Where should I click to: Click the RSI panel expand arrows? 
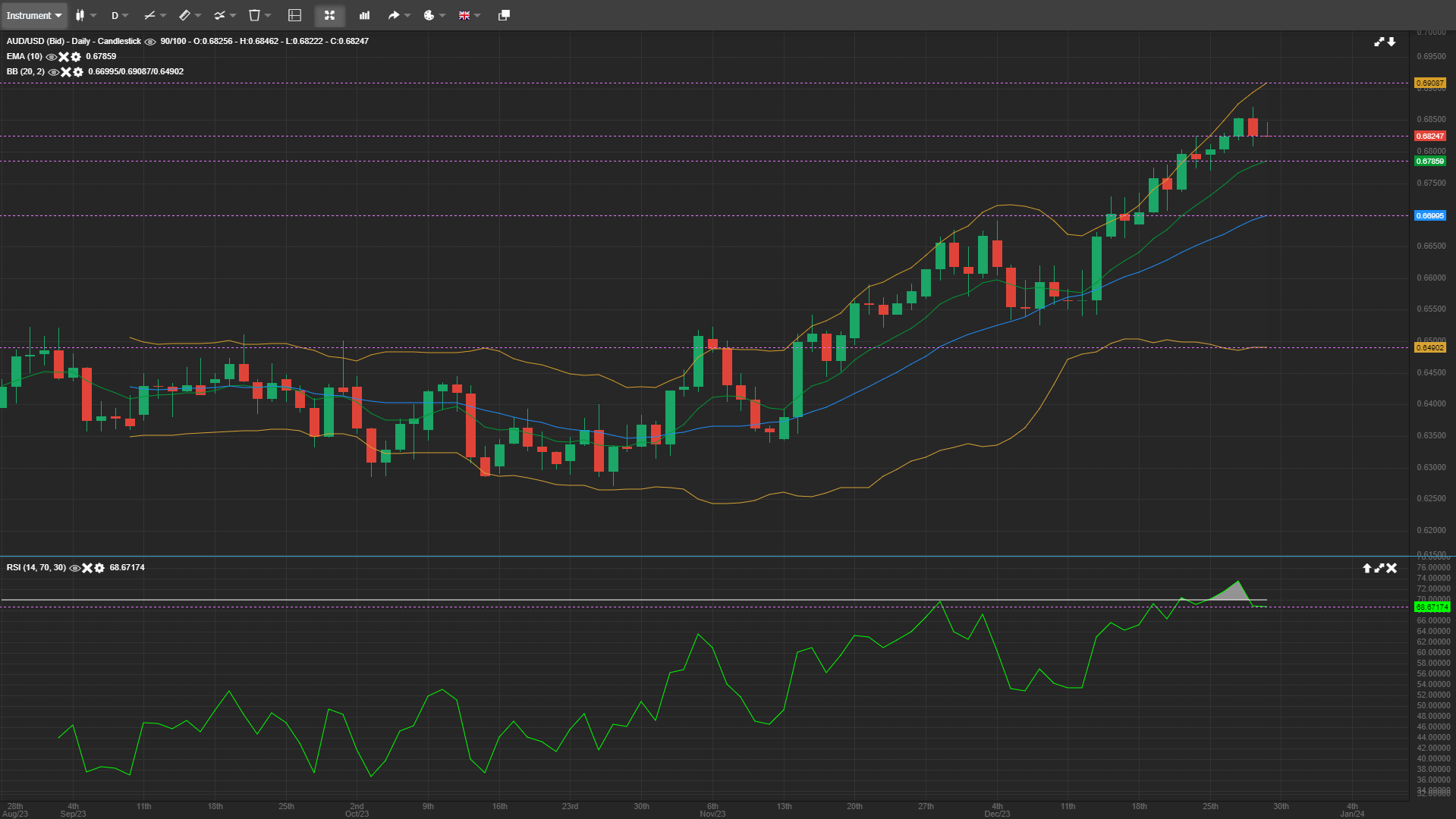pyautogui.click(x=1379, y=567)
